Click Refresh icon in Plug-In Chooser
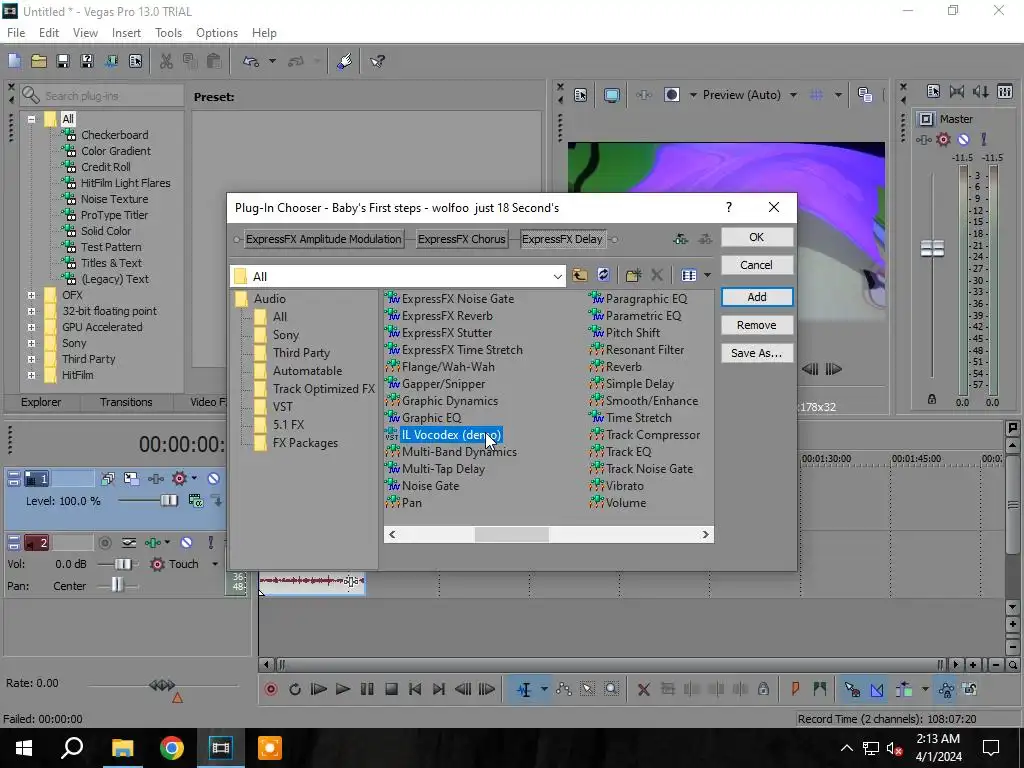This screenshot has width=1024, height=768. pyautogui.click(x=603, y=276)
